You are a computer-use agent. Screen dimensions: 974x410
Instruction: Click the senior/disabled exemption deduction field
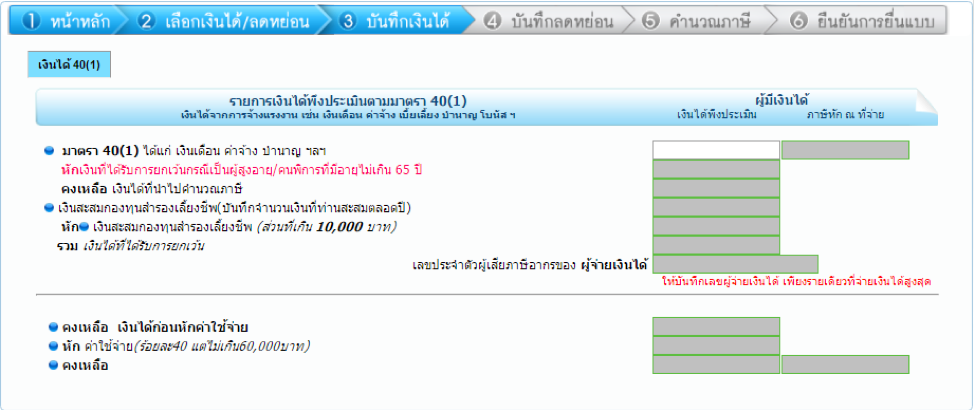(715, 169)
